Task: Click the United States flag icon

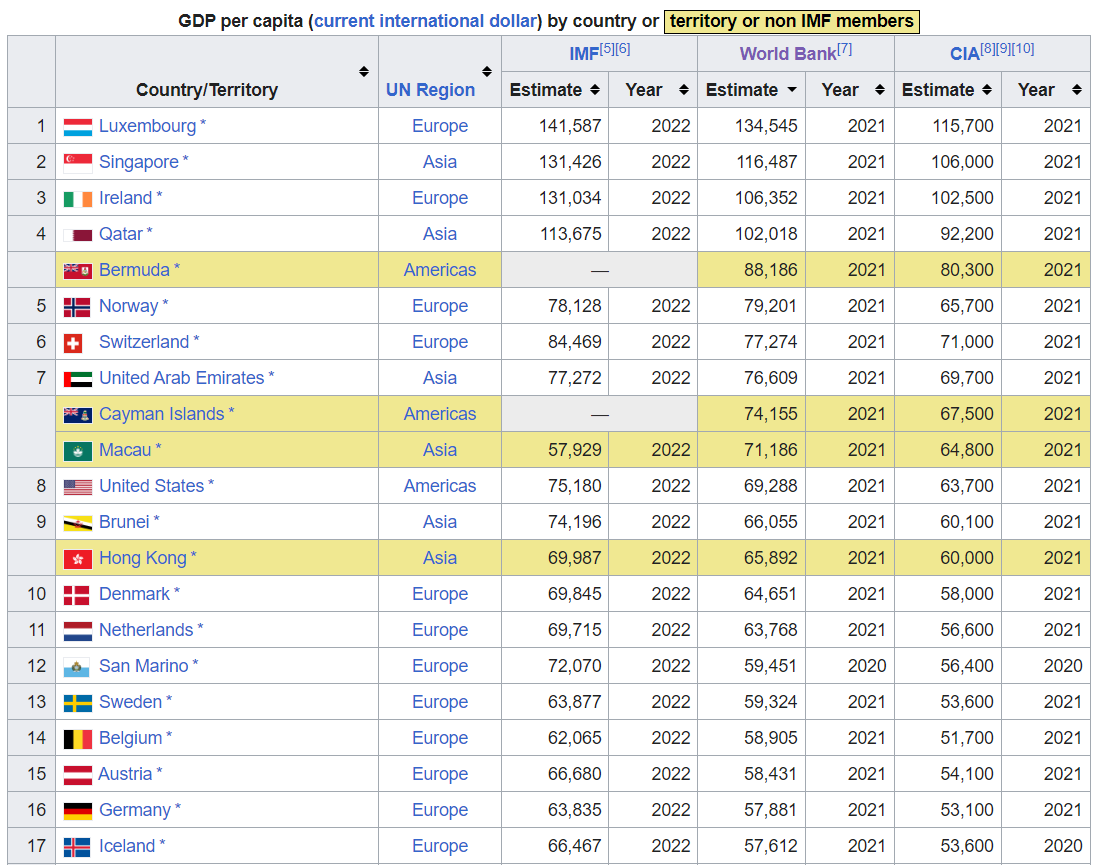Action: pyautogui.click(x=80, y=486)
